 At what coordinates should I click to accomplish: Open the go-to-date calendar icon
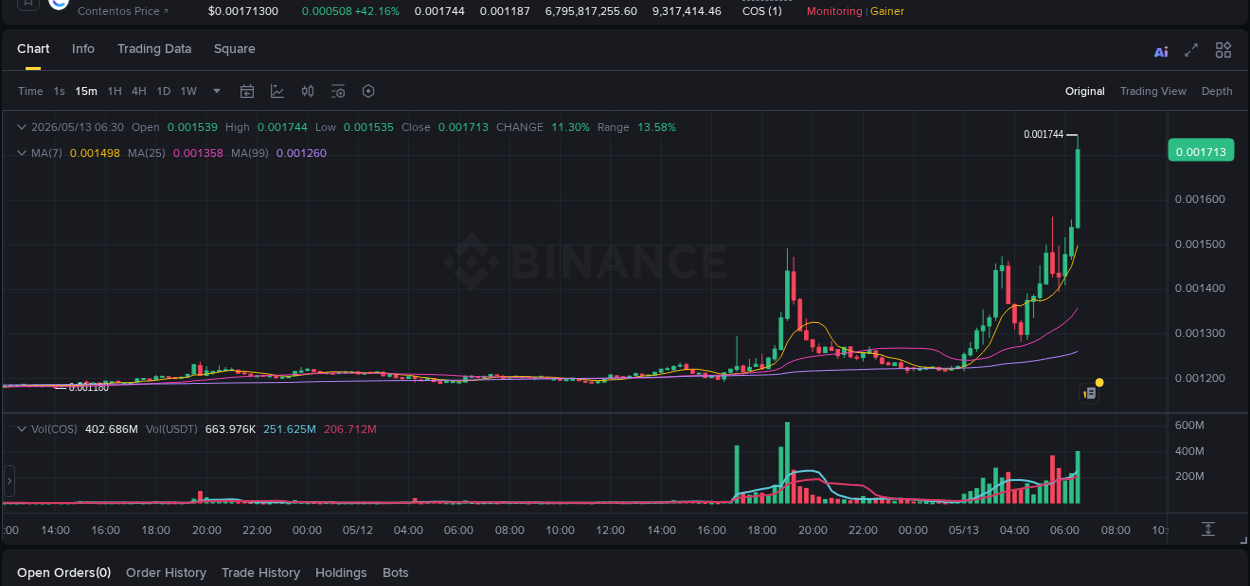click(x=247, y=91)
